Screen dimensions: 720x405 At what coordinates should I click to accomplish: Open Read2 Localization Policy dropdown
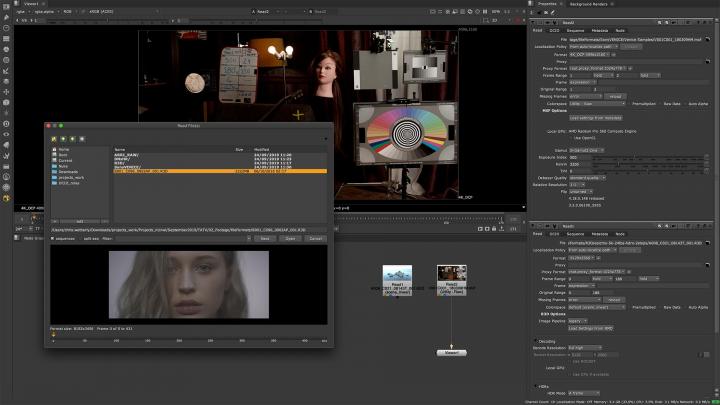[x=593, y=47]
